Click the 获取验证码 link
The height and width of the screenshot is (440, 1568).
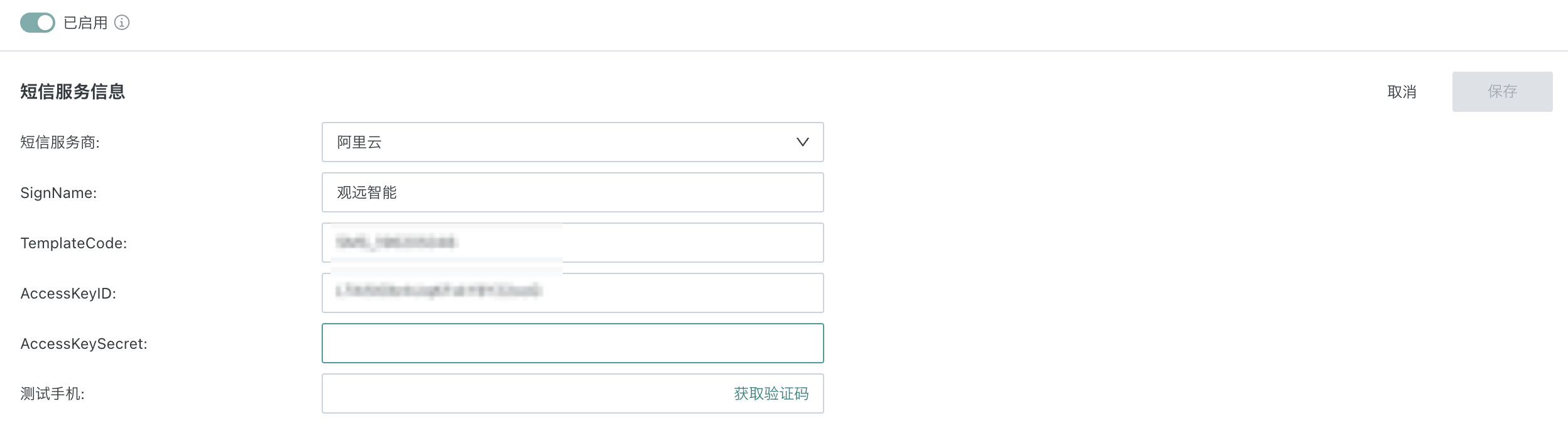pos(771,393)
